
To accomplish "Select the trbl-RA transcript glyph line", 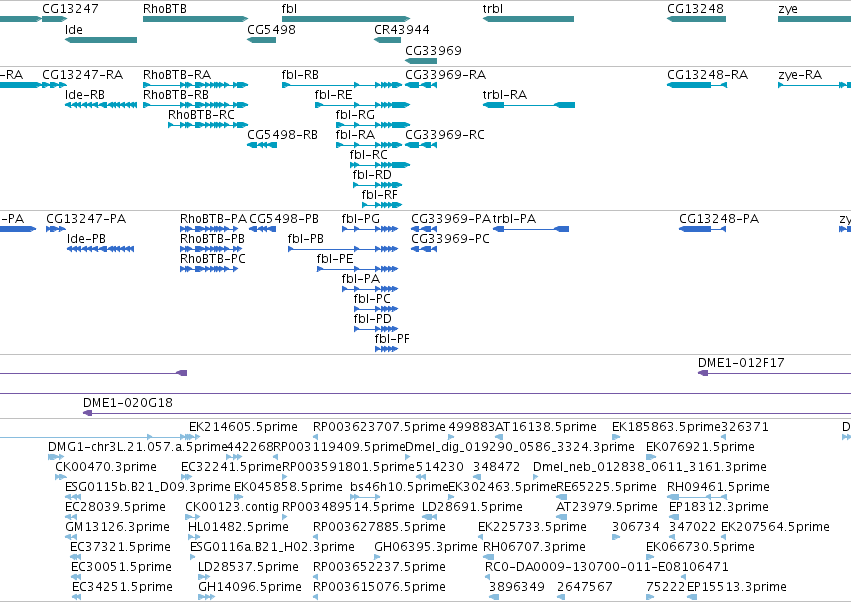I will pyautogui.click(x=529, y=105).
